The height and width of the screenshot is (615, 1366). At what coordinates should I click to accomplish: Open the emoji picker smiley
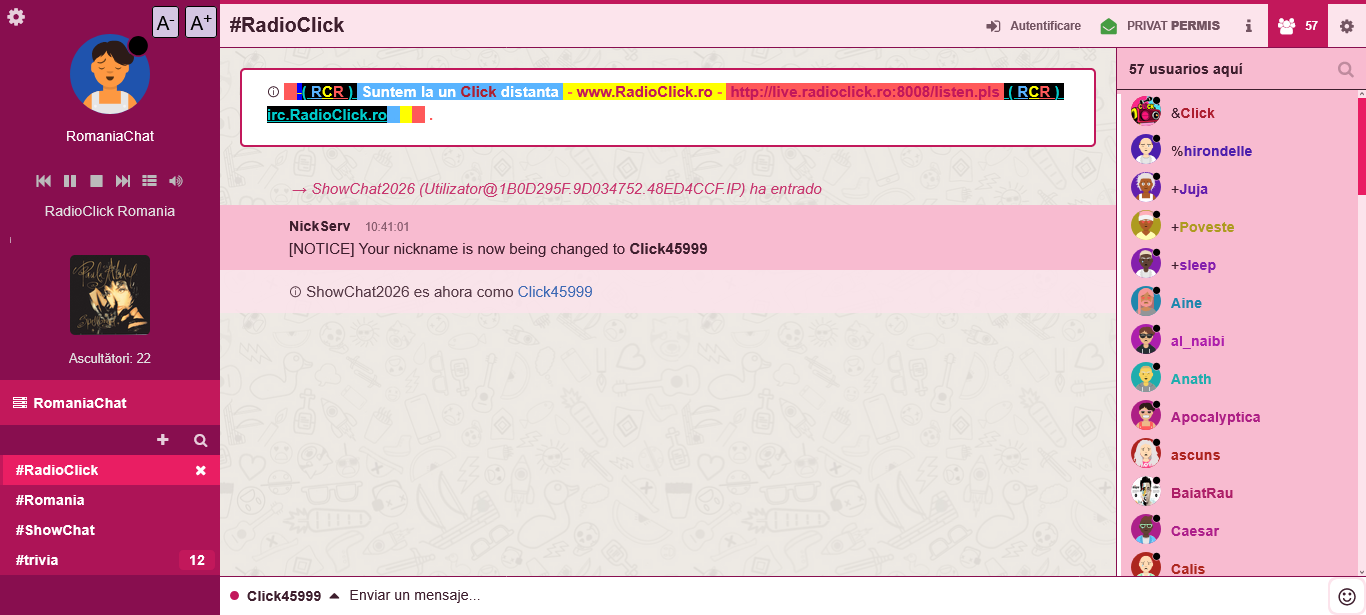click(x=1347, y=596)
